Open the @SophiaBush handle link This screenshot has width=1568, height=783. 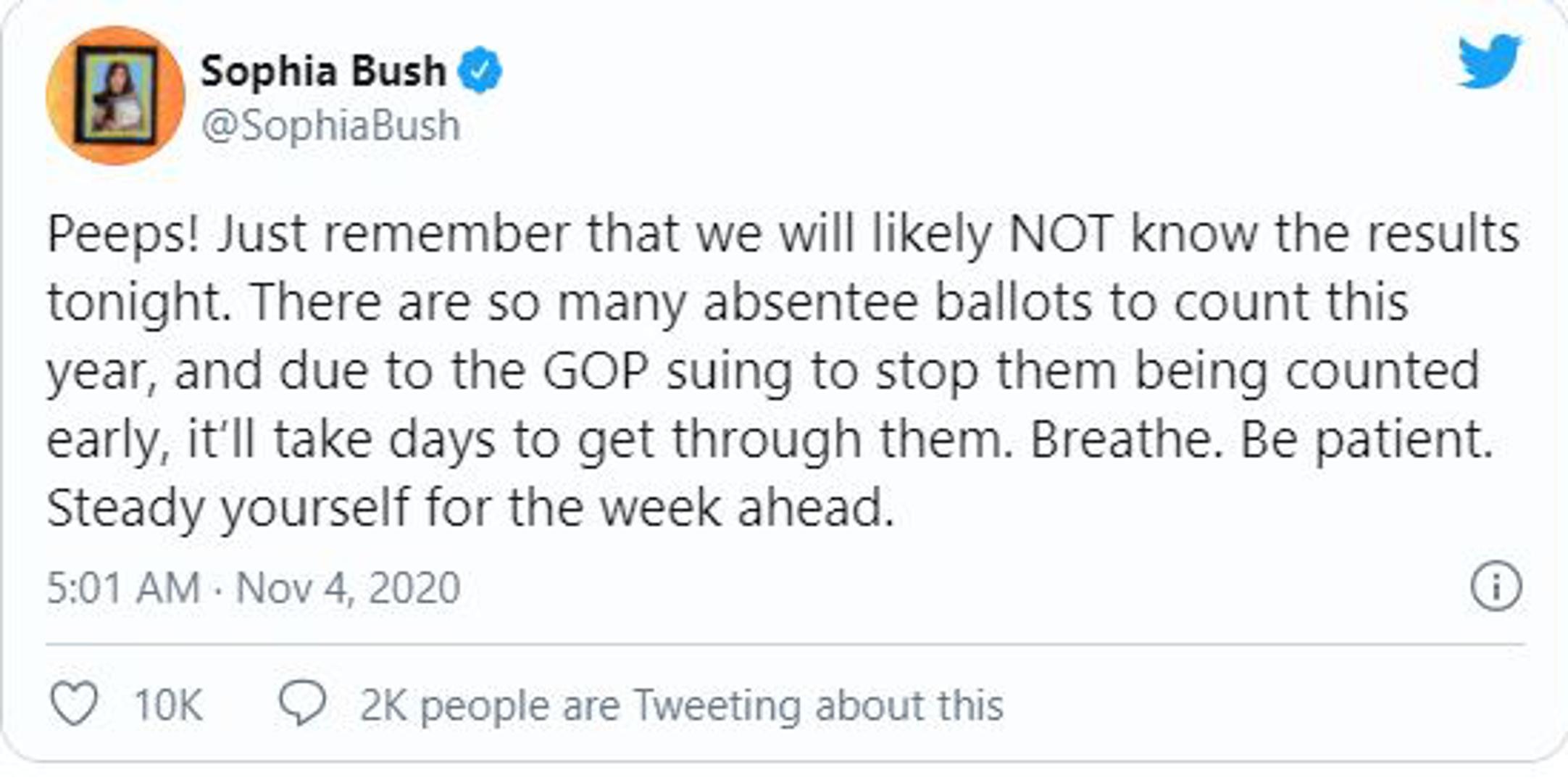pyautogui.click(x=331, y=125)
